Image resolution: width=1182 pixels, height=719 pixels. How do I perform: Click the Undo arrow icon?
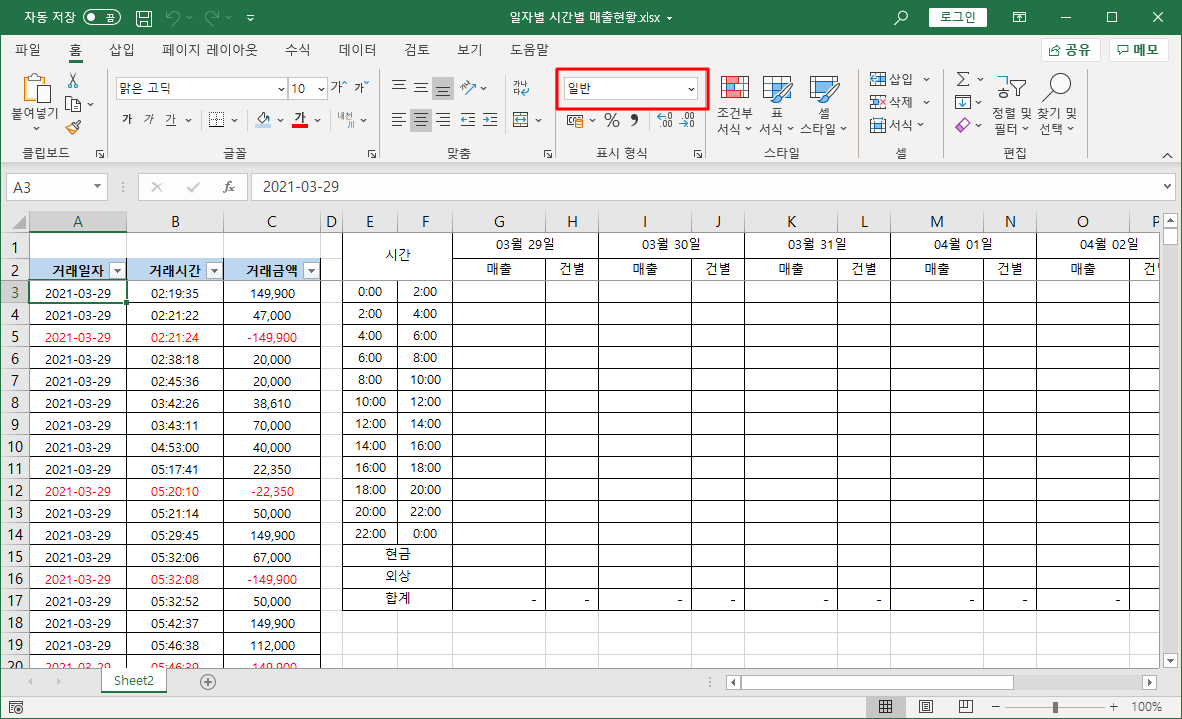173,17
